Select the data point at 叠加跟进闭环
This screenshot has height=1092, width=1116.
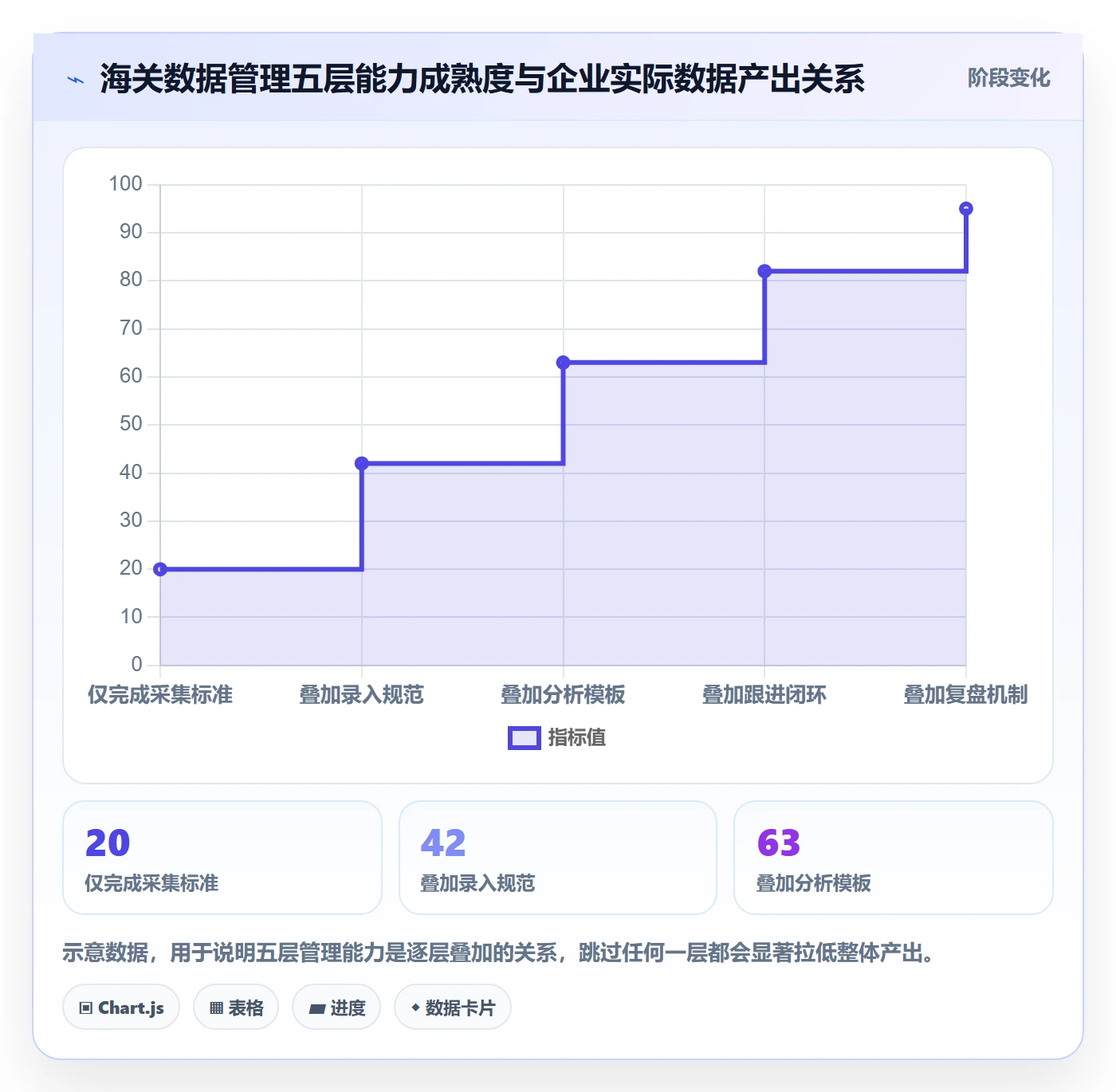pos(764,271)
